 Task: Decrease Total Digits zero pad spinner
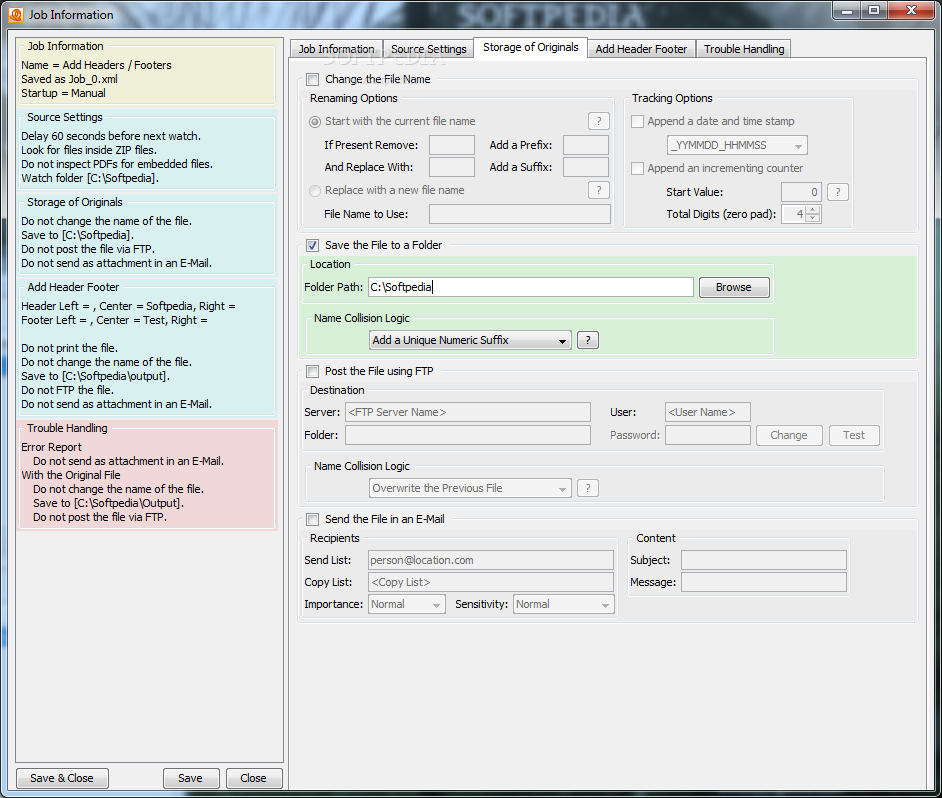tap(812, 218)
